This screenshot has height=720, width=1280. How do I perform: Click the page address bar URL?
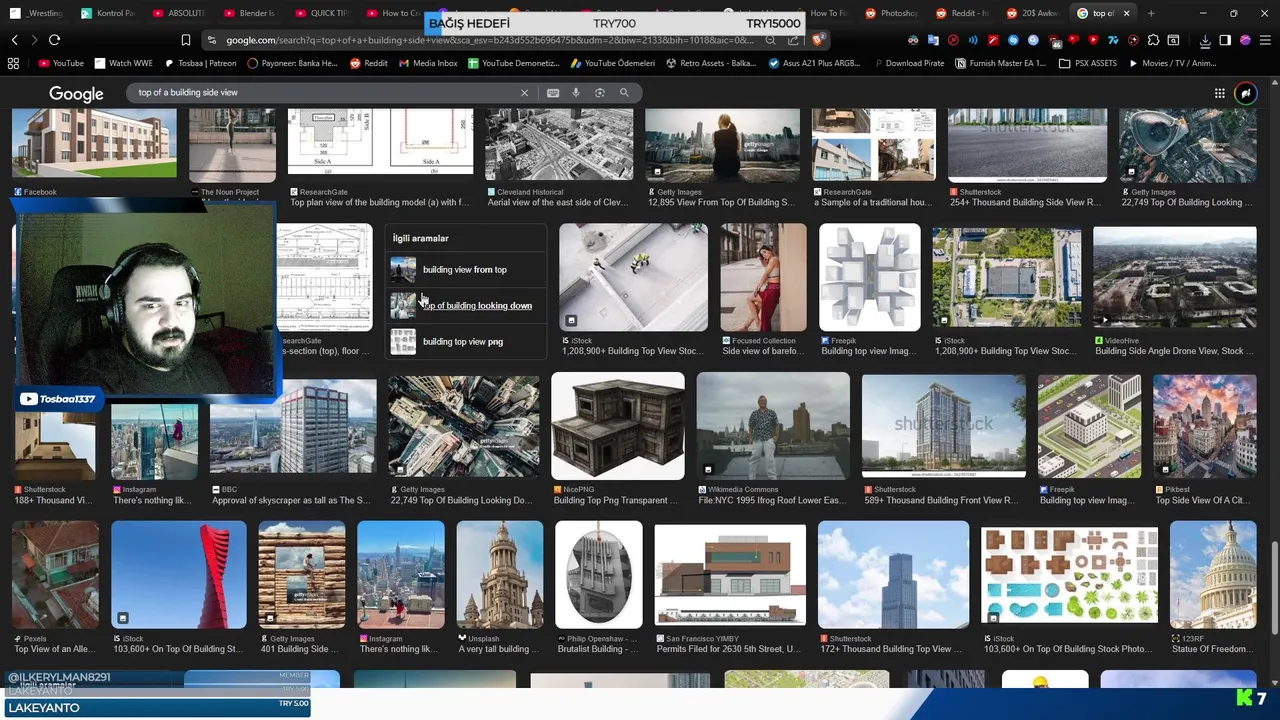pos(490,40)
